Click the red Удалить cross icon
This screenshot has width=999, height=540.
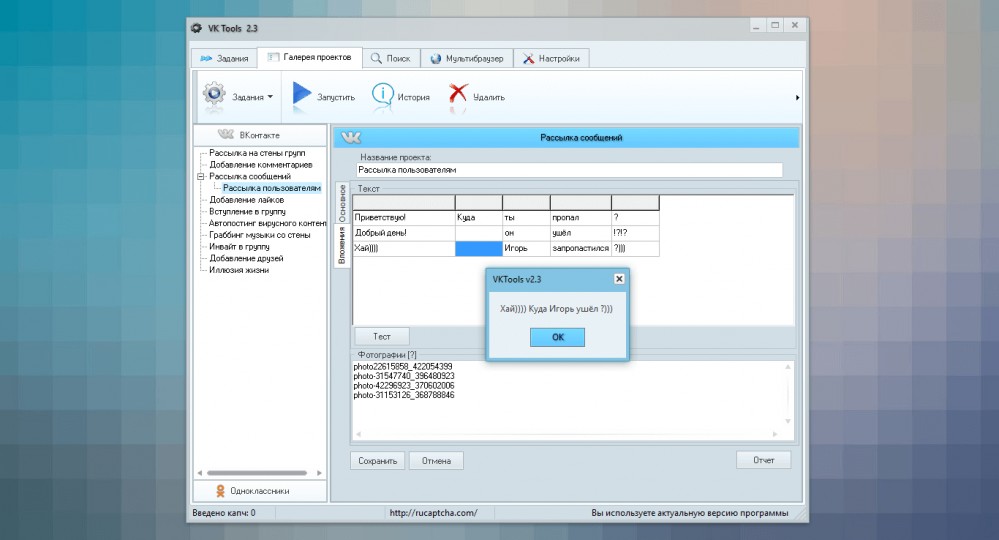(x=457, y=94)
